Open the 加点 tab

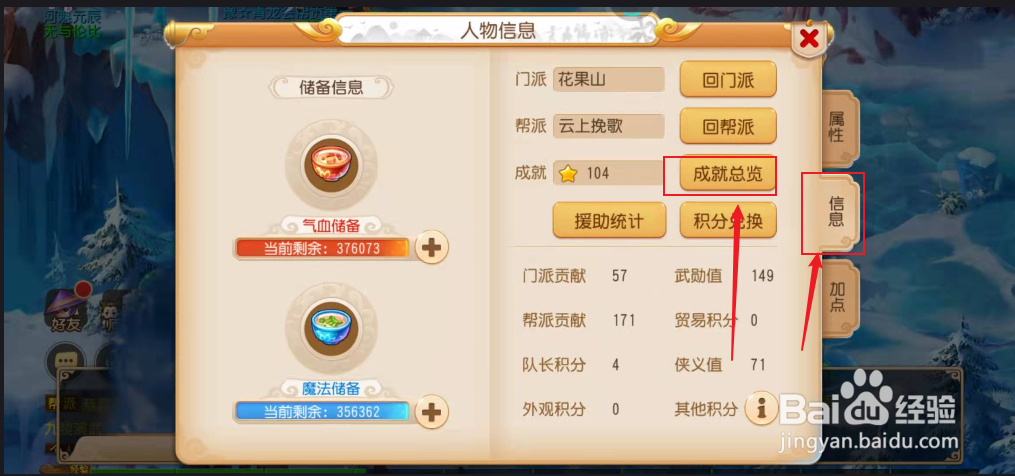tap(839, 298)
